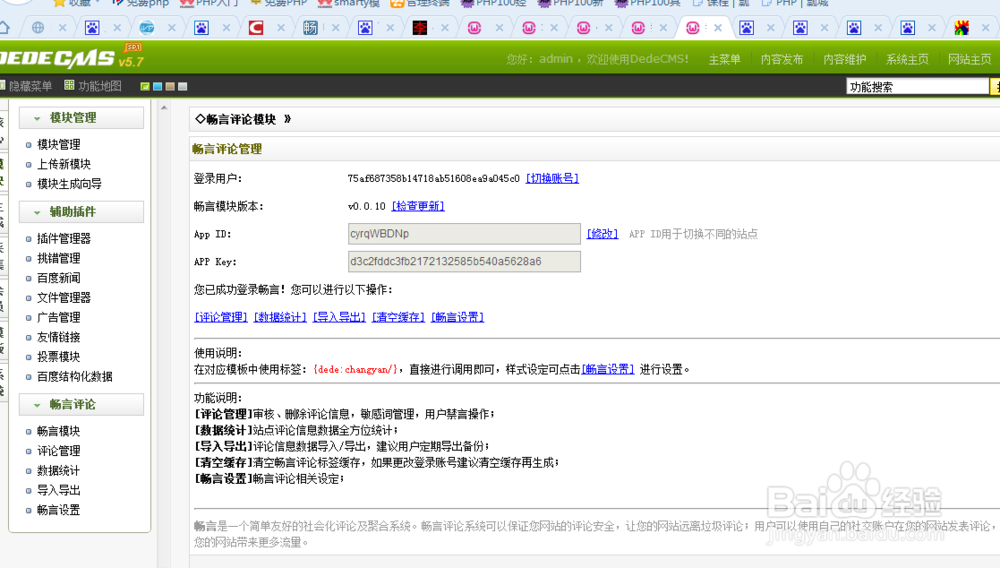Screen dimensions: 1000x568
Task: Click the red {dede:changyan/} tag text
Action: coord(356,370)
